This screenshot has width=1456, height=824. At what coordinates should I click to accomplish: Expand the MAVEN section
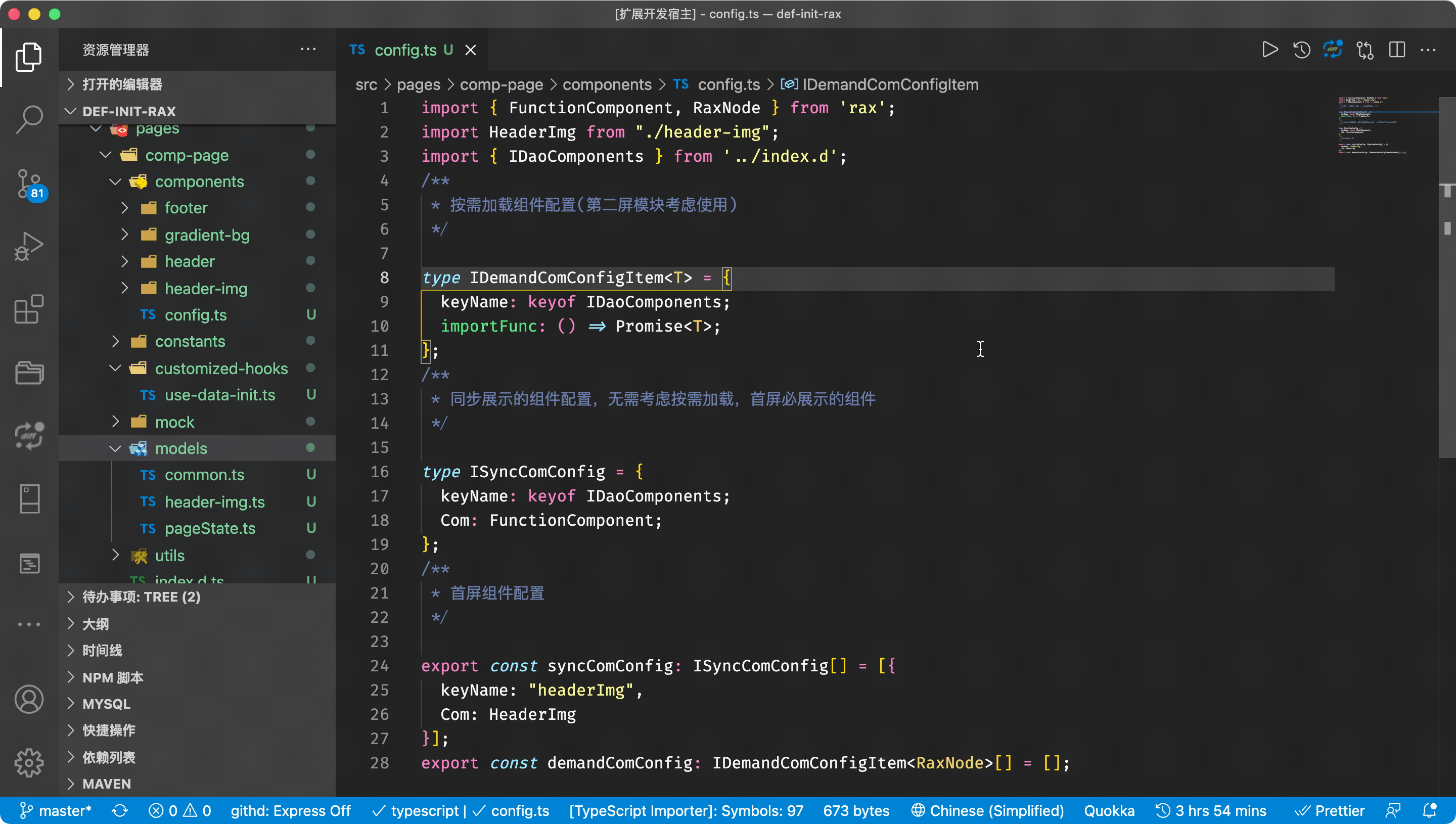click(x=197, y=783)
